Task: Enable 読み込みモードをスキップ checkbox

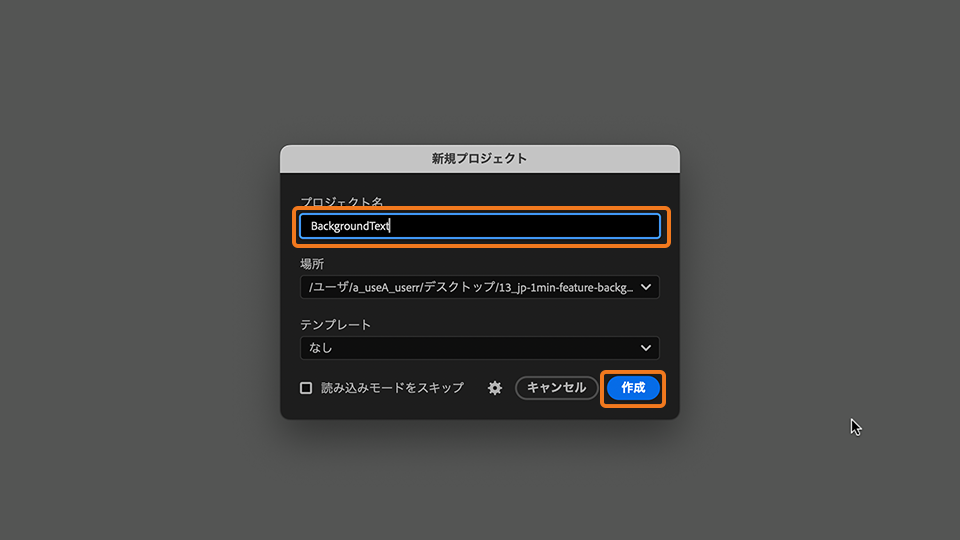Action: click(306, 388)
